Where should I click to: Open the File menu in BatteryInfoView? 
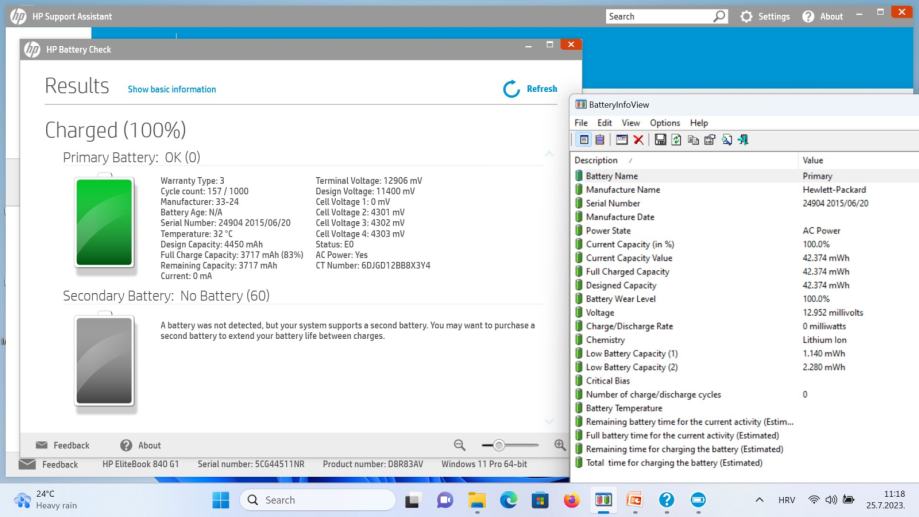pyautogui.click(x=581, y=123)
